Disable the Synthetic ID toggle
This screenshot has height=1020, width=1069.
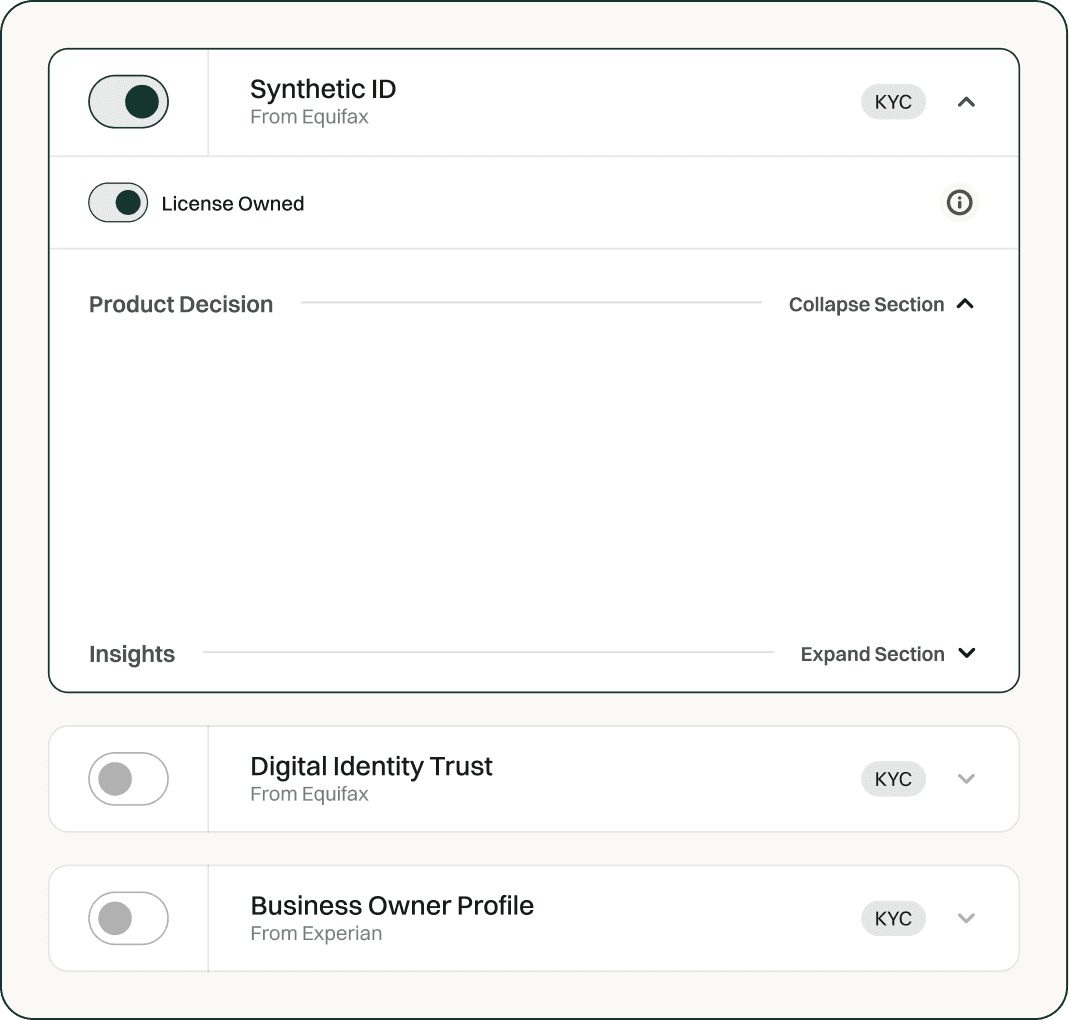129,102
